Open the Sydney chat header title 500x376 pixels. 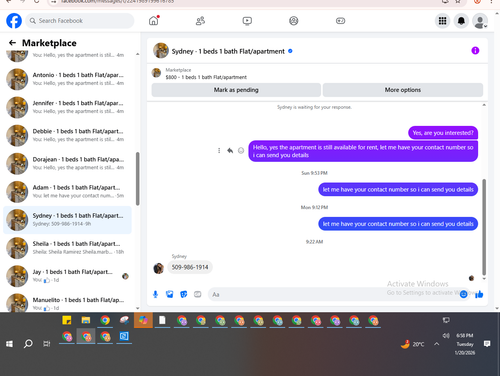click(x=228, y=51)
